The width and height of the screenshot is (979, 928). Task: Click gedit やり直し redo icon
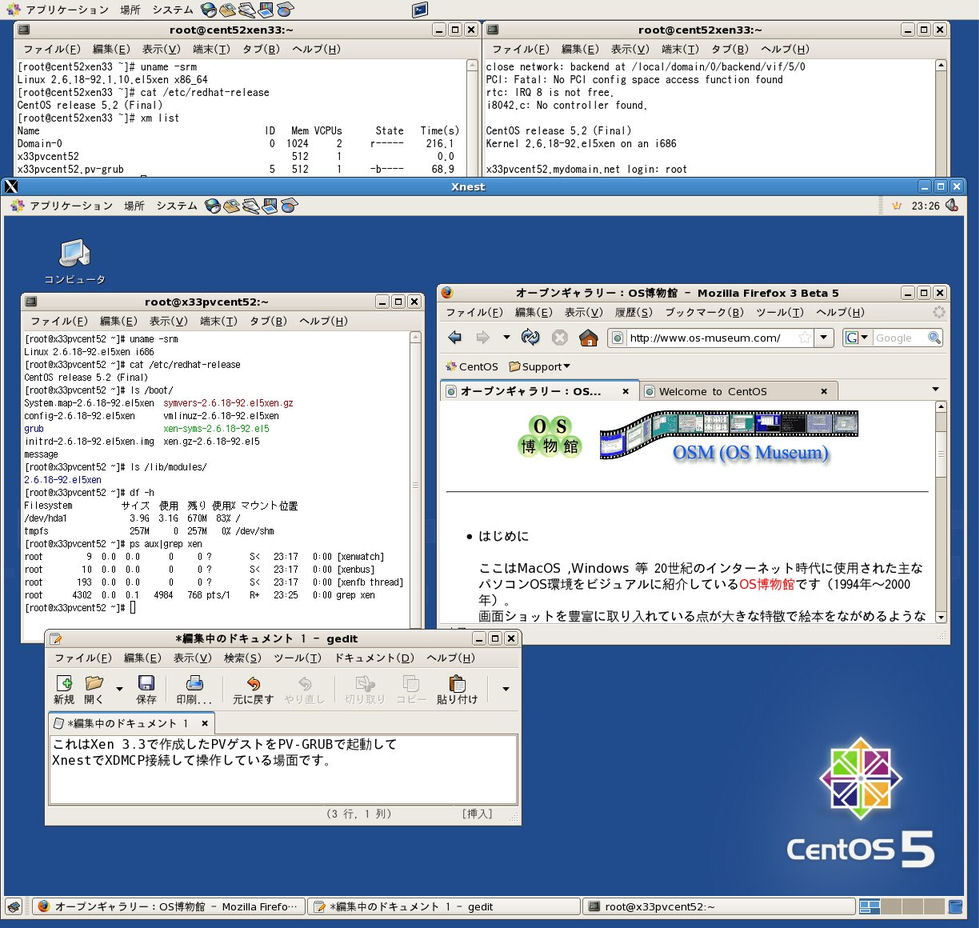[305, 689]
